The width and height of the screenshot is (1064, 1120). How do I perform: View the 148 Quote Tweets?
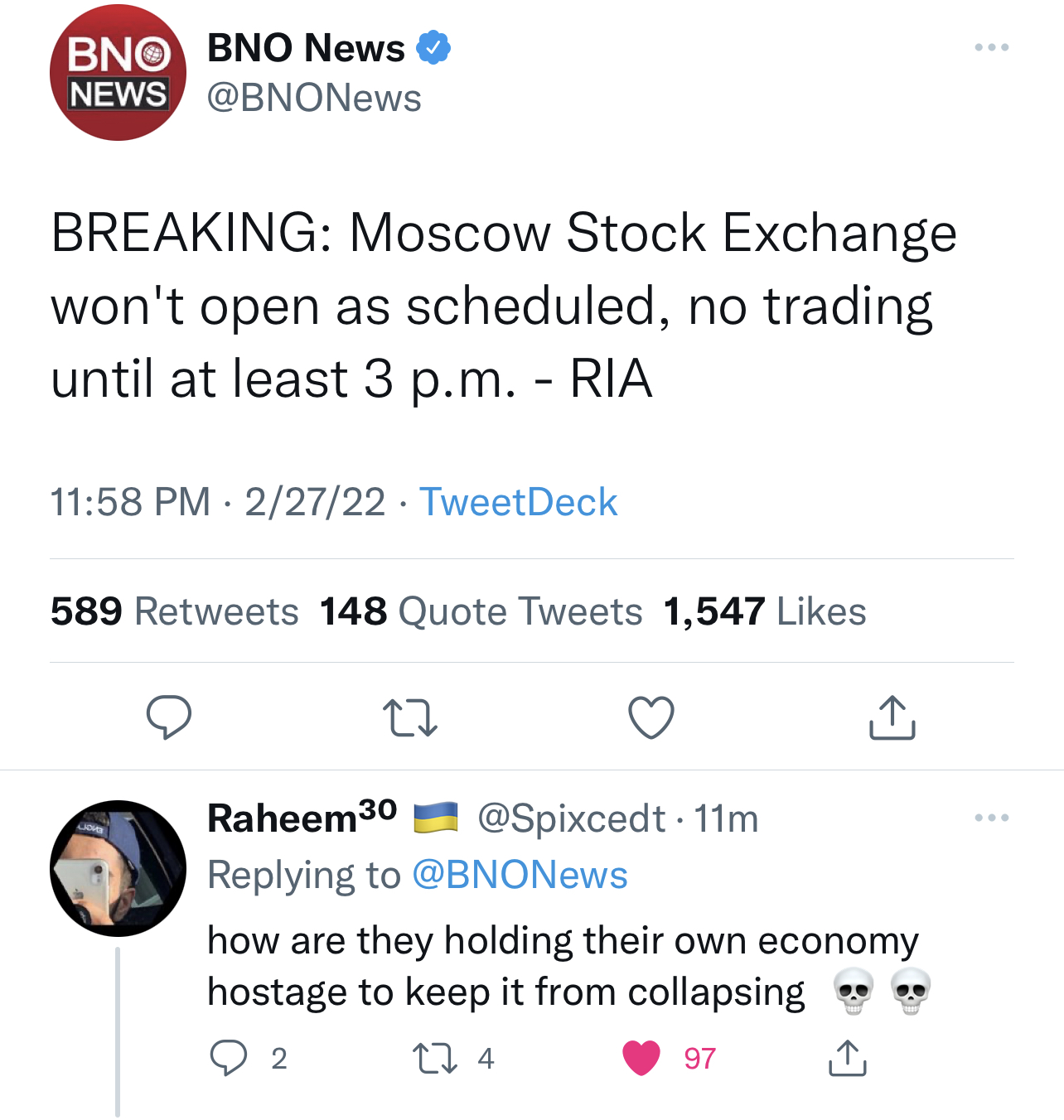pos(481,611)
